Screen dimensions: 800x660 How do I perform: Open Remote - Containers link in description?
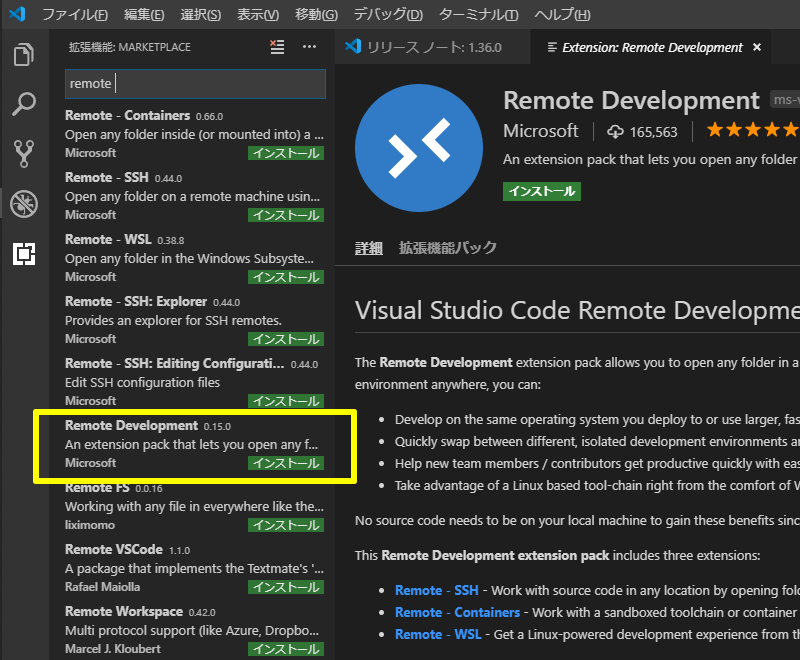pos(458,613)
